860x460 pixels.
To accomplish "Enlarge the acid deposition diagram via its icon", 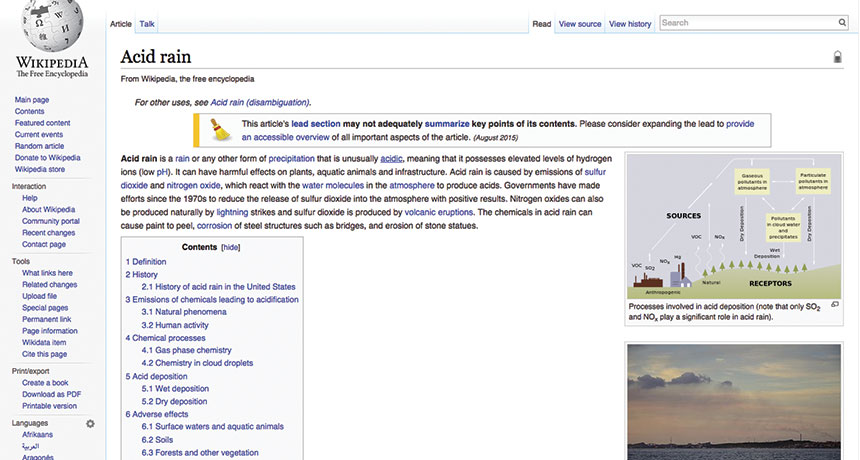I will pyautogui.click(x=835, y=304).
